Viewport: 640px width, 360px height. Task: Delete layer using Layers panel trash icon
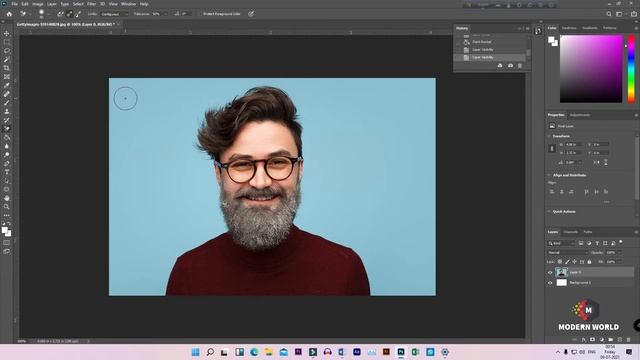point(629,340)
